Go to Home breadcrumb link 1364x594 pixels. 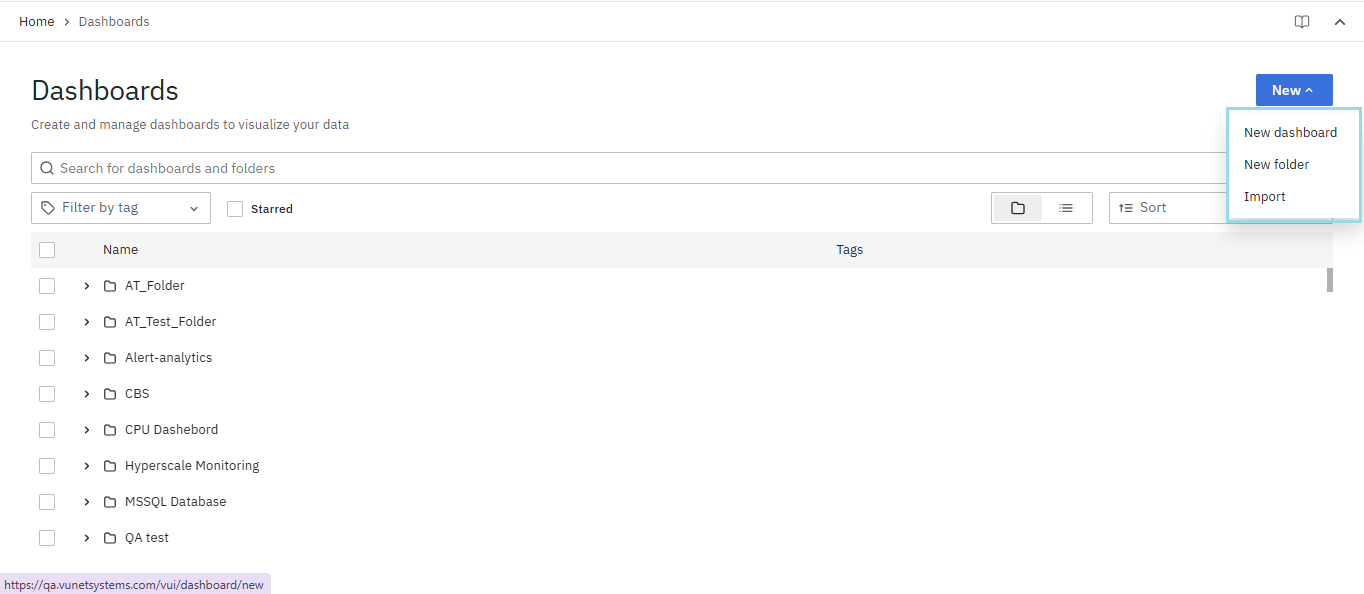(37, 22)
